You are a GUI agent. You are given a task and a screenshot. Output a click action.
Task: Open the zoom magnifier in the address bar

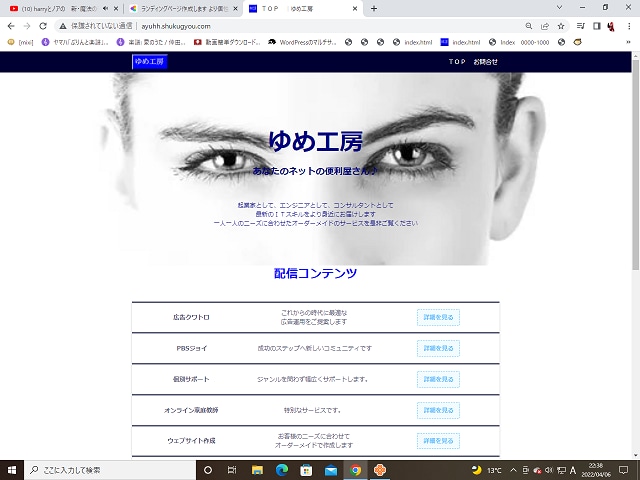pyautogui.click(x=529, y=26)
